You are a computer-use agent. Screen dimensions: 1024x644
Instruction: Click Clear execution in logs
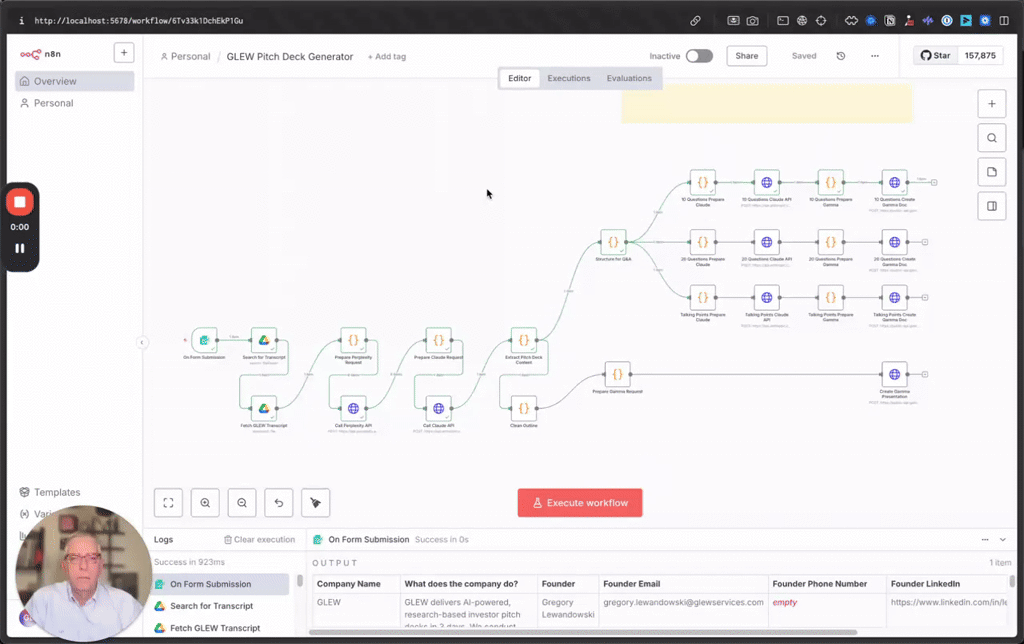259,539
